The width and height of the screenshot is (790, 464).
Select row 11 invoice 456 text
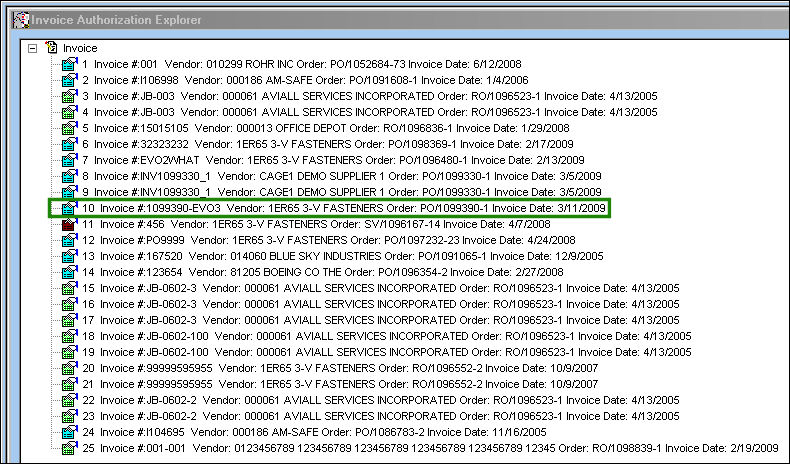coord(316,224)
